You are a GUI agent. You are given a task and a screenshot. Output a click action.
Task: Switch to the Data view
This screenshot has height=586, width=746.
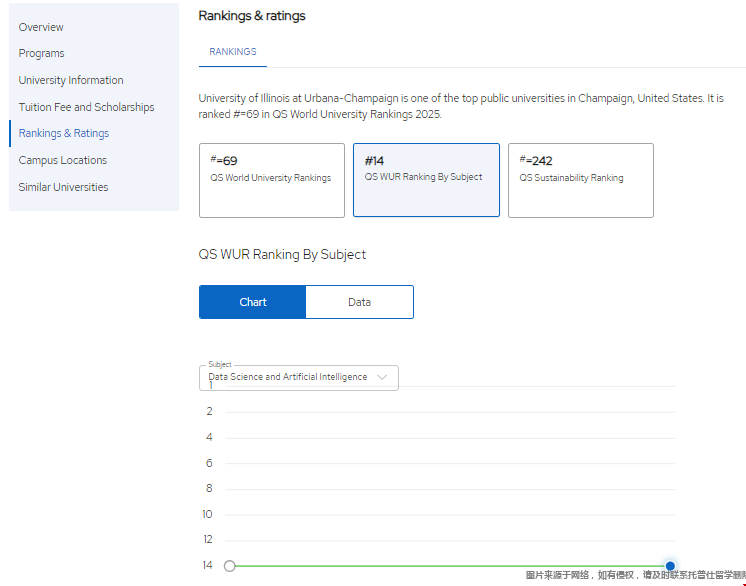click(359, 302)
